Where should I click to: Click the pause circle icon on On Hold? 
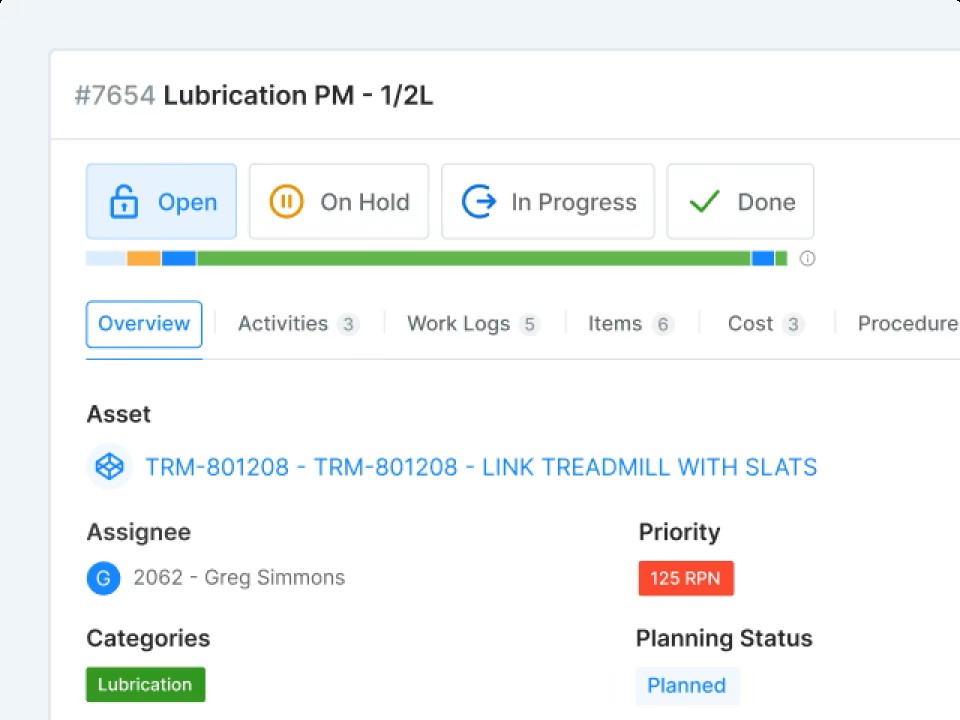click(286, 202)
